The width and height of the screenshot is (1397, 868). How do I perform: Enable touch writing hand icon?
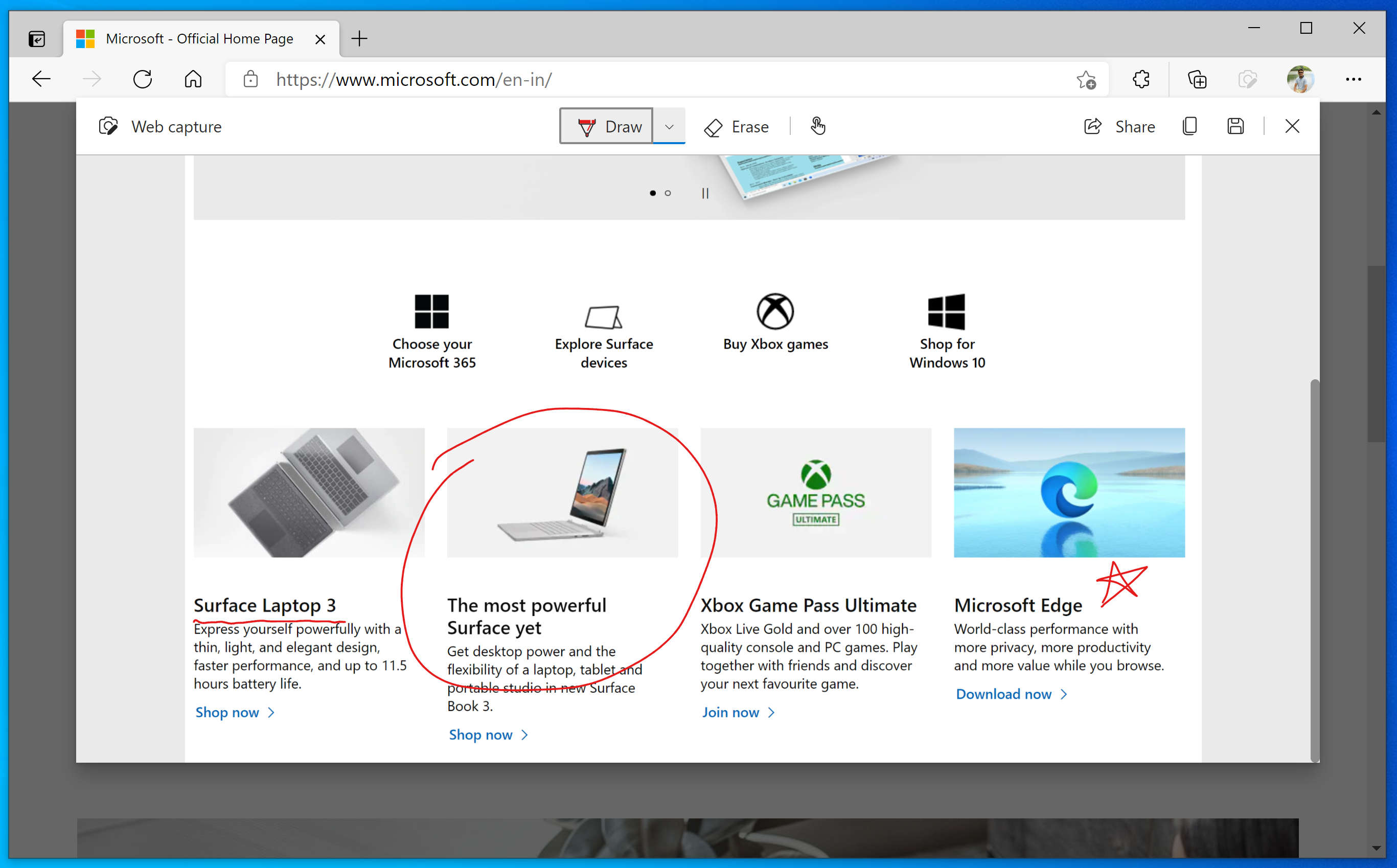[818, 126]
